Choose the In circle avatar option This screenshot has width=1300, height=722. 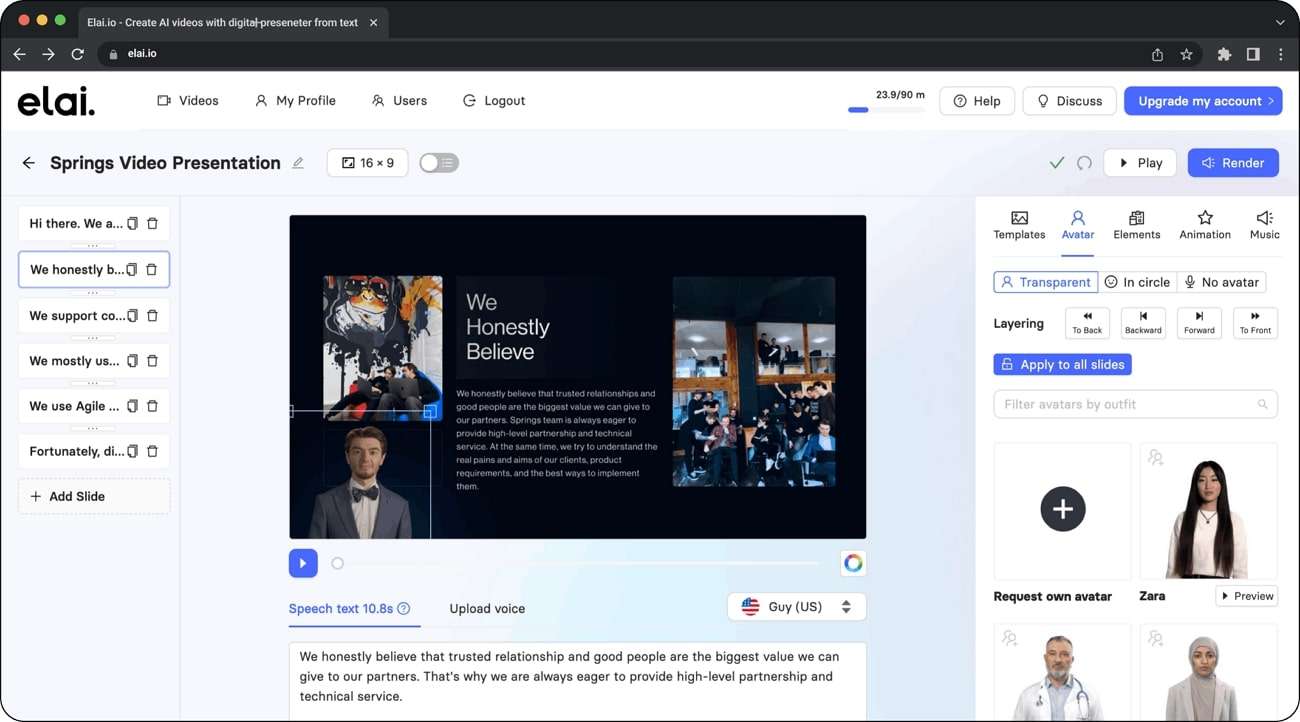pyautogui.click(x=1137, y=282)
